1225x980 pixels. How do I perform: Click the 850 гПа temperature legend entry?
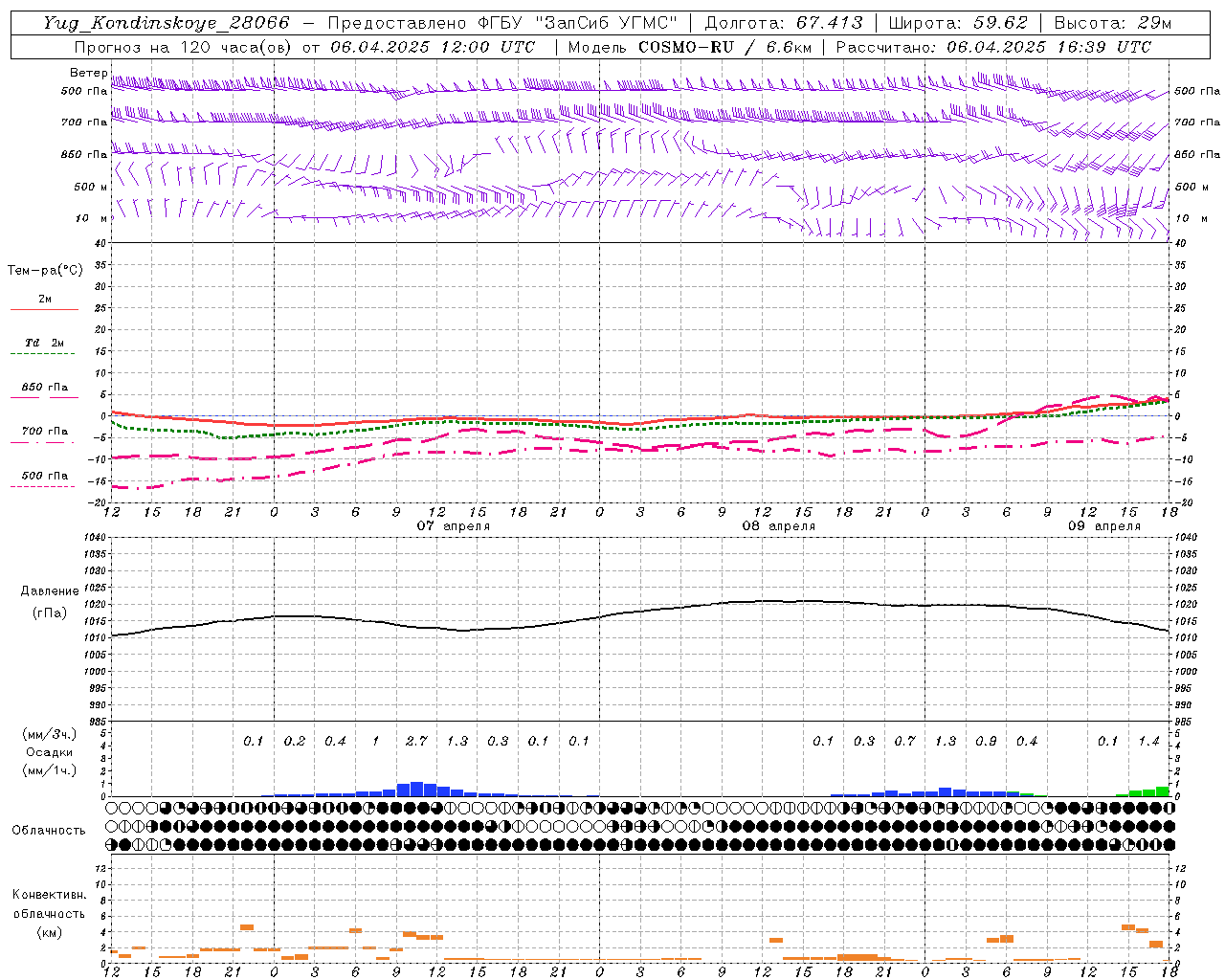[44, 388]
